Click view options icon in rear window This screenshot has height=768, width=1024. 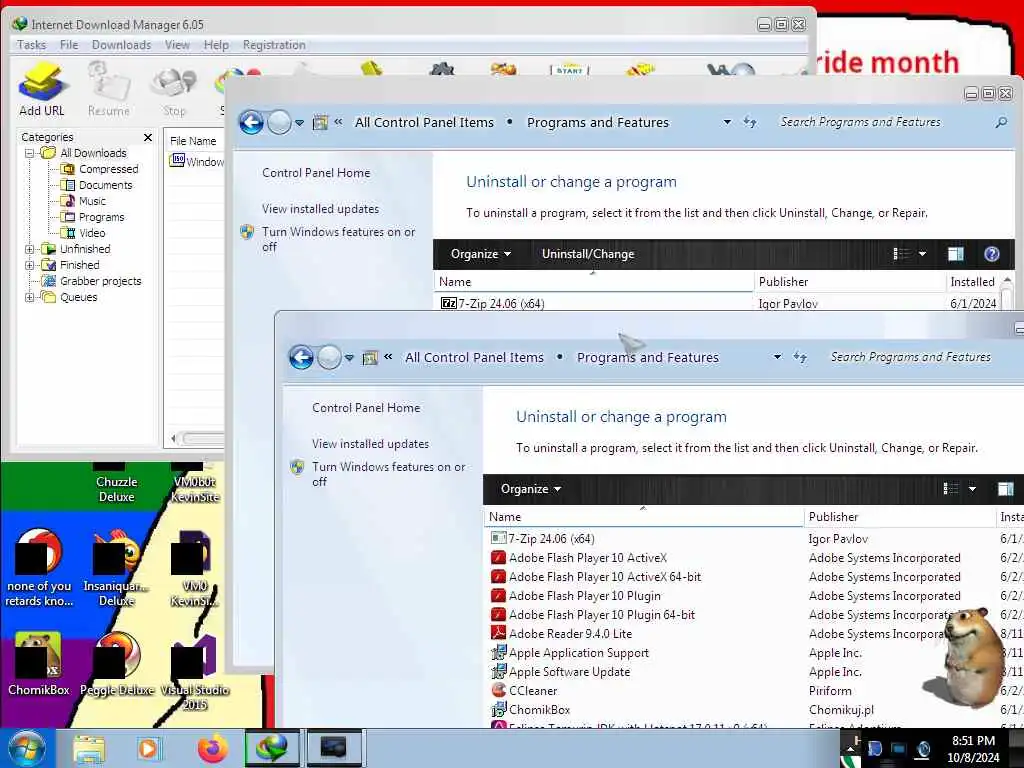pos(901,254)
